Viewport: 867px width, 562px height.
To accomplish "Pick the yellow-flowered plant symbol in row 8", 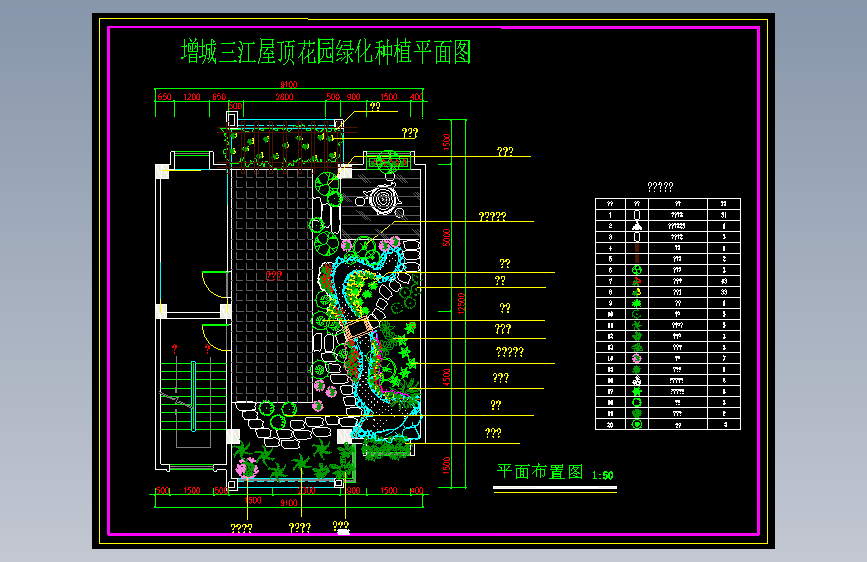I will pos(637,292).
